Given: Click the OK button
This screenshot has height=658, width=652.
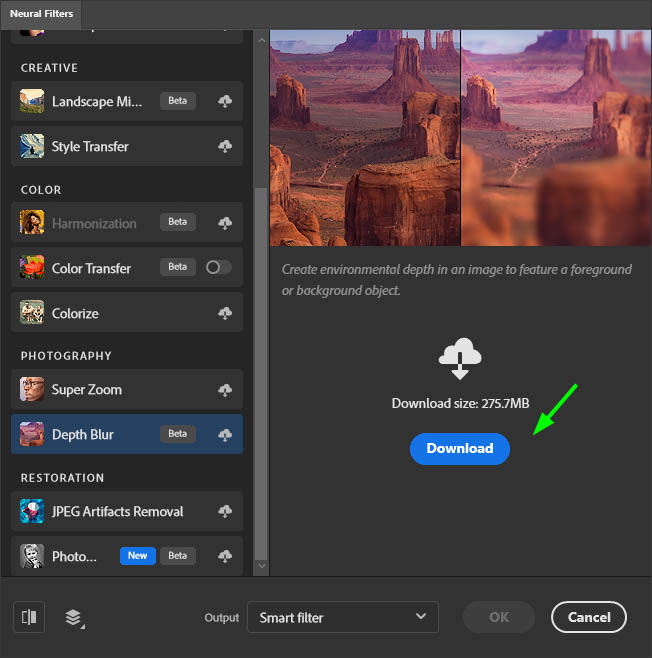Looking at the screenshot, I should click(499, 617).
